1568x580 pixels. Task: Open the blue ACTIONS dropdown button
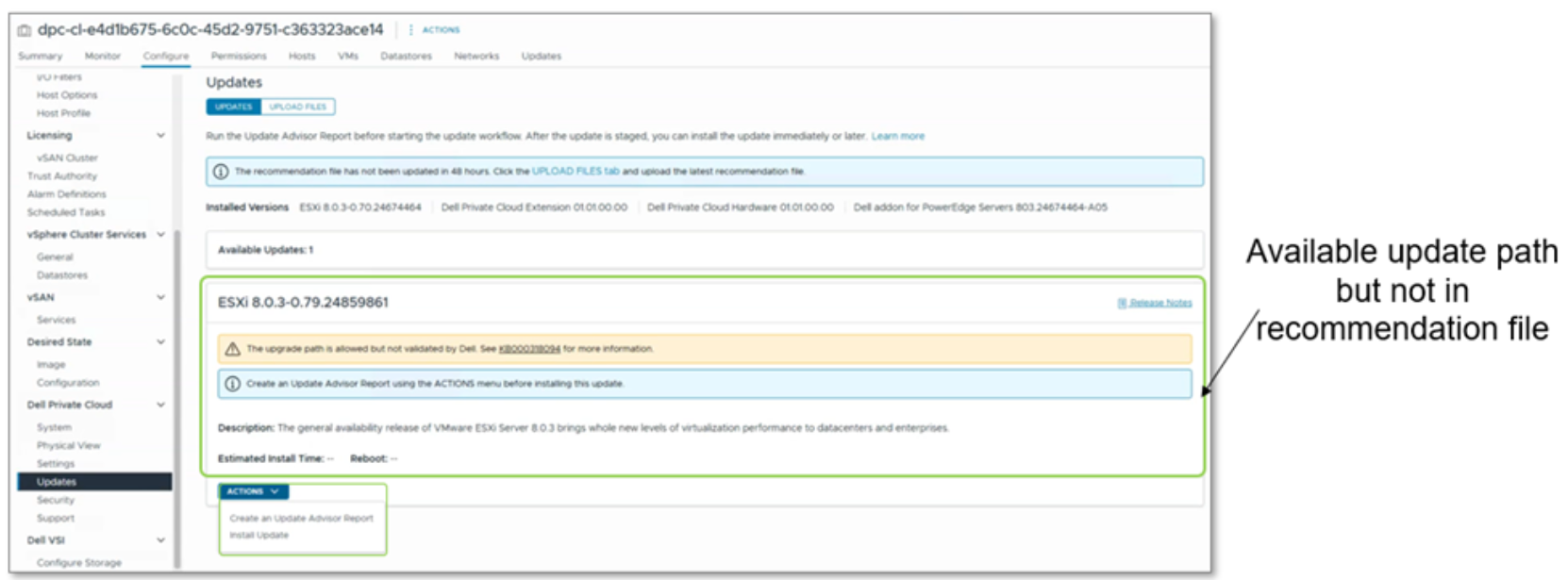click(x=254, y=491)
